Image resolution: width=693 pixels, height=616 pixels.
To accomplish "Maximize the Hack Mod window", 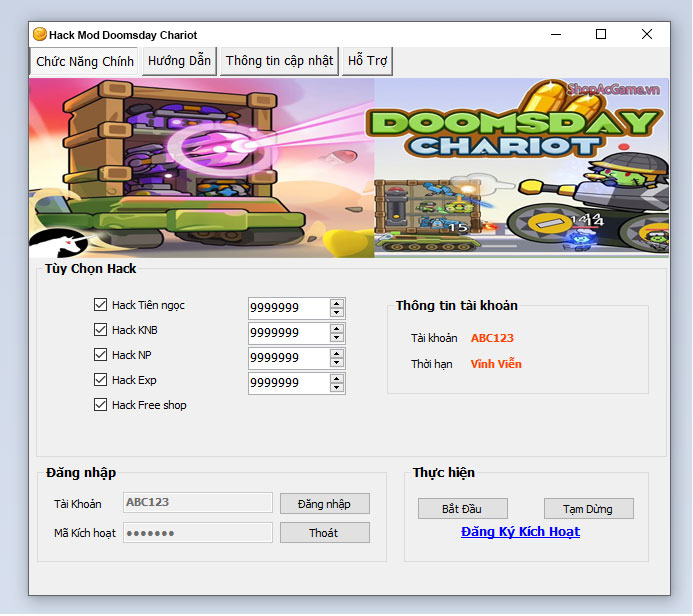I will (601, 34).
